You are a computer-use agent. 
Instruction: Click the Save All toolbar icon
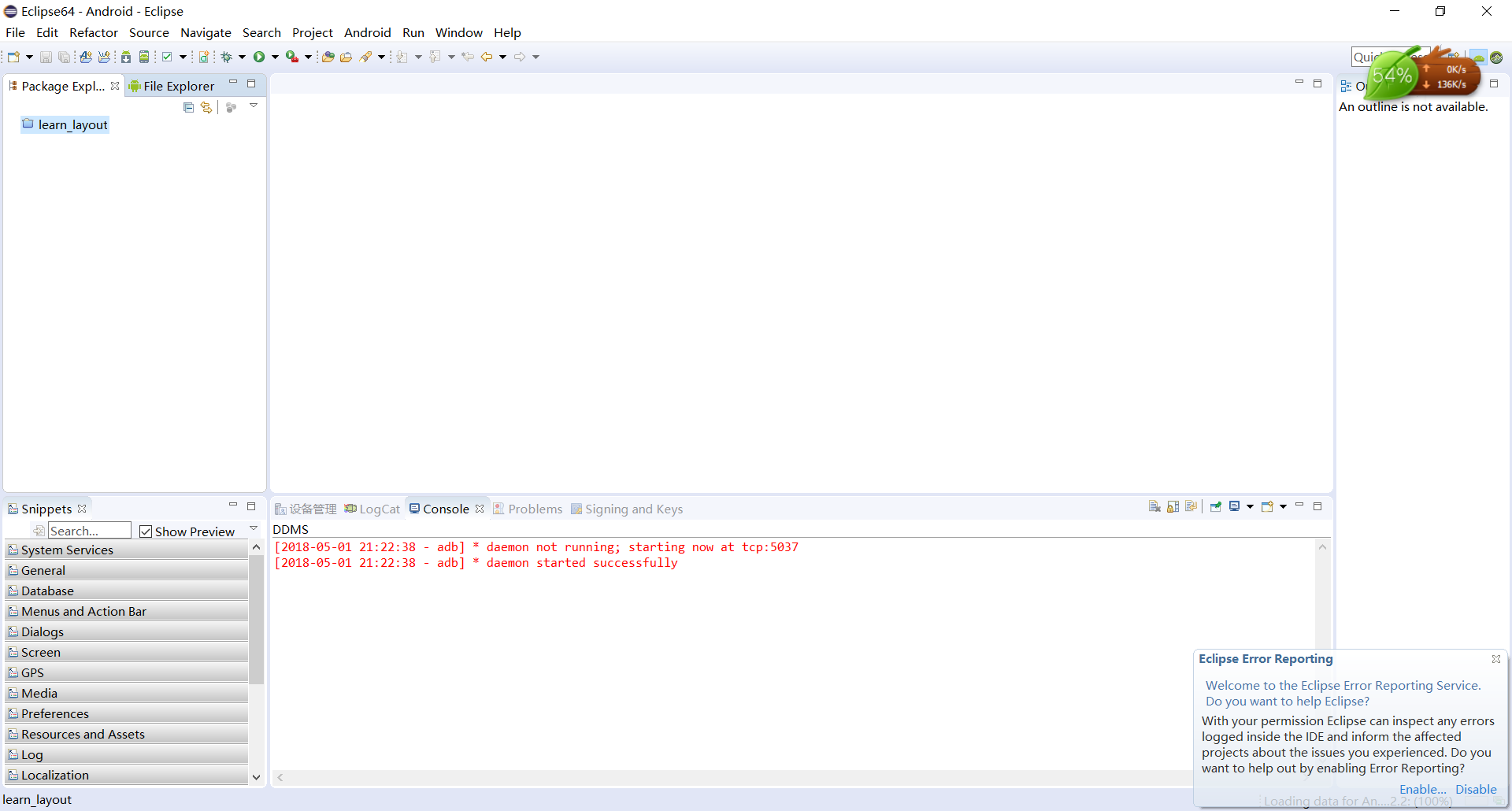(64, 57)
